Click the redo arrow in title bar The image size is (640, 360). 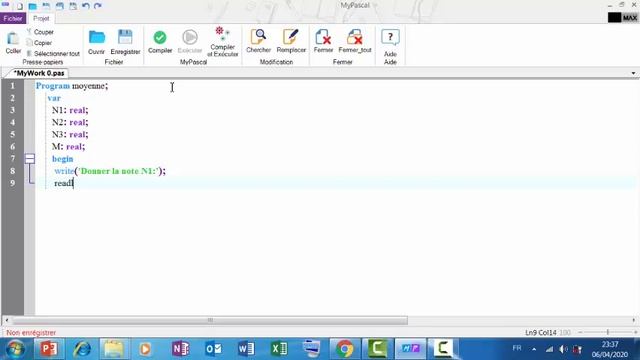(x=98, y=6)
